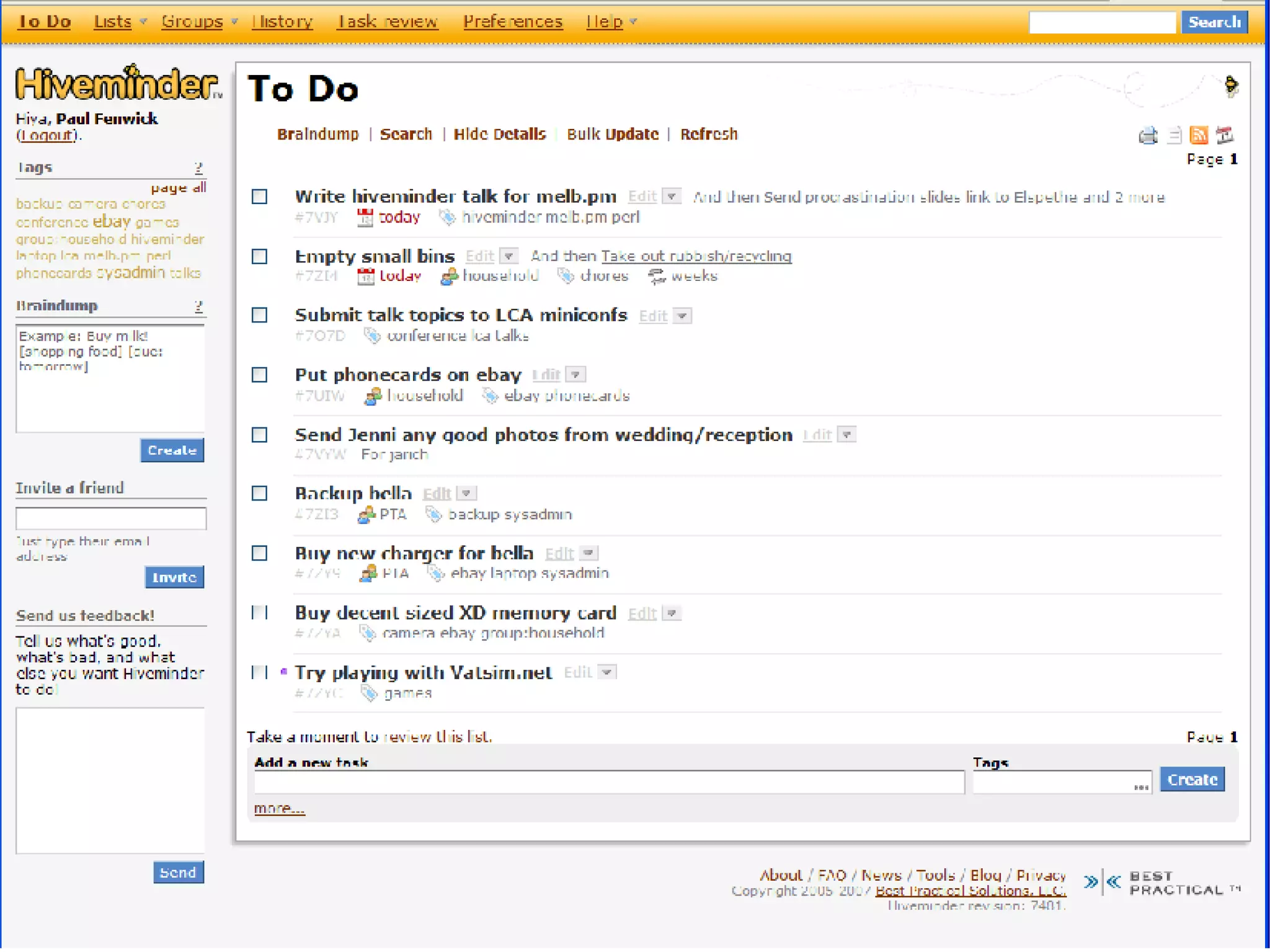Click the bee mascot icon
Screen dimensions: 1270x952
(1231, 86)
